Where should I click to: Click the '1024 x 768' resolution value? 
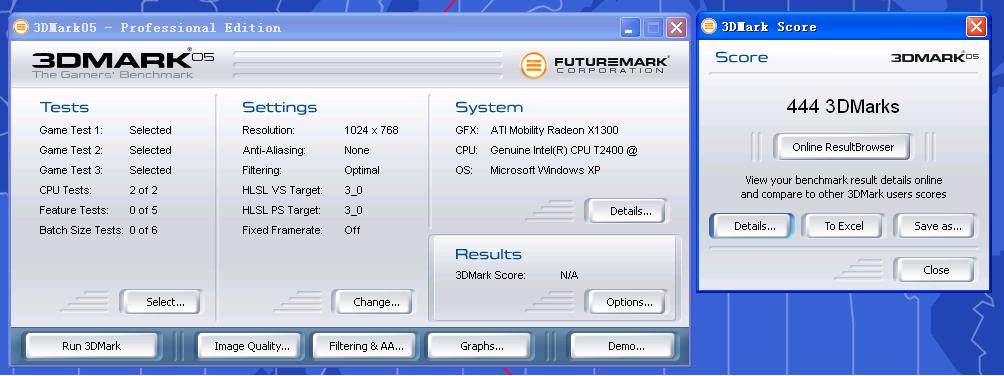[x=371, y=130]
